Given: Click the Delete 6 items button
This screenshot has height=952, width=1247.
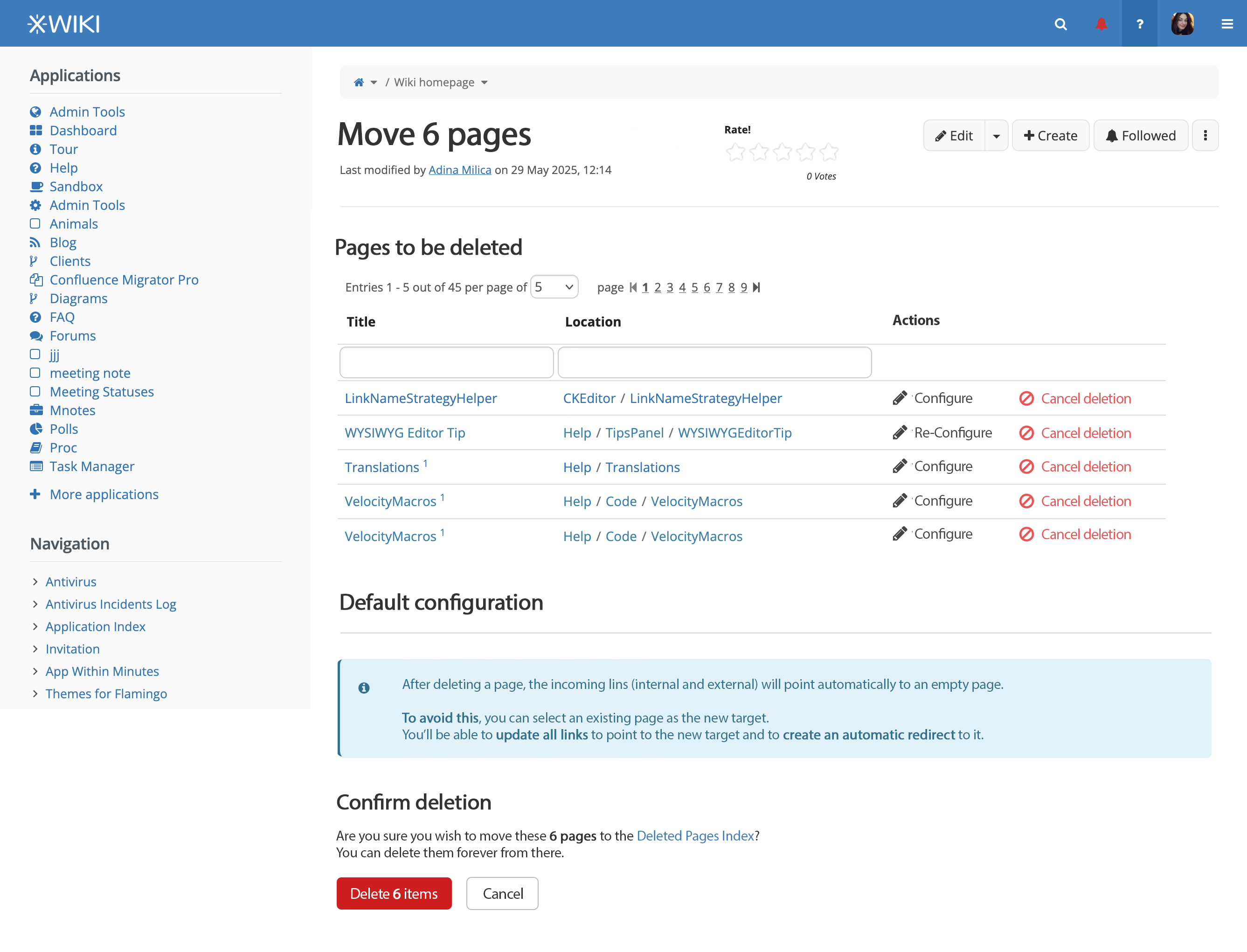Looking at the screenshot, I should (394, 894).
